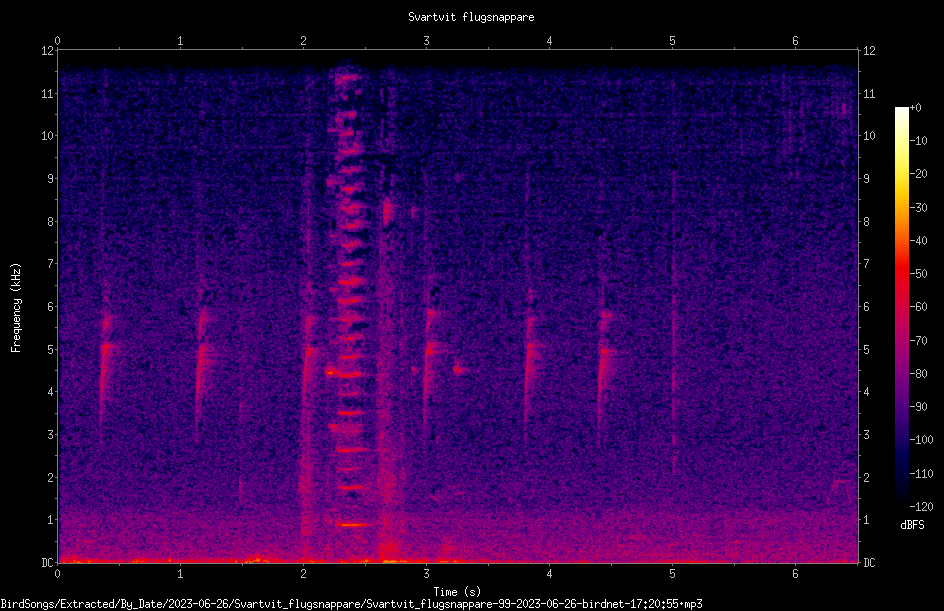Click the "Svartvit flugsnappare" chart title
Screen dimensions: 944x611
(x=471, y=17)
